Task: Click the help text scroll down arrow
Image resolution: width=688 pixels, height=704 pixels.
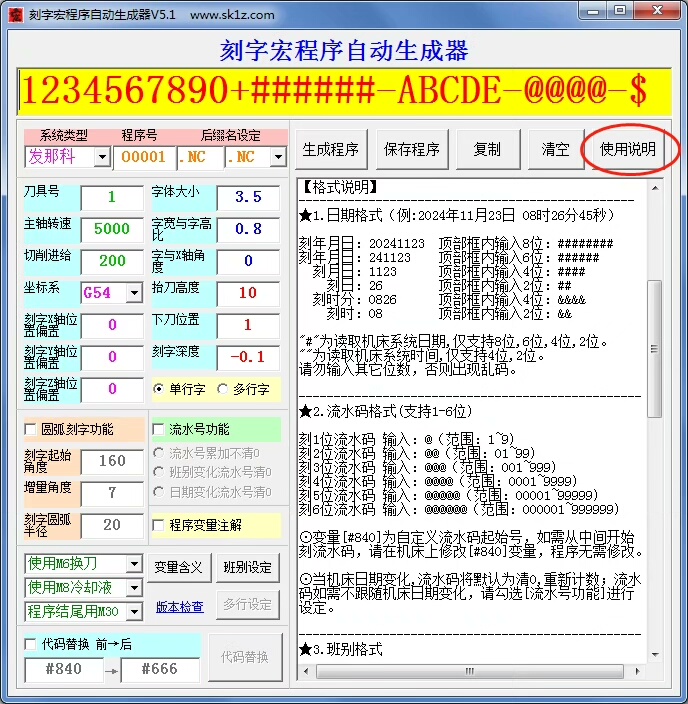Action: pos(655,655)
